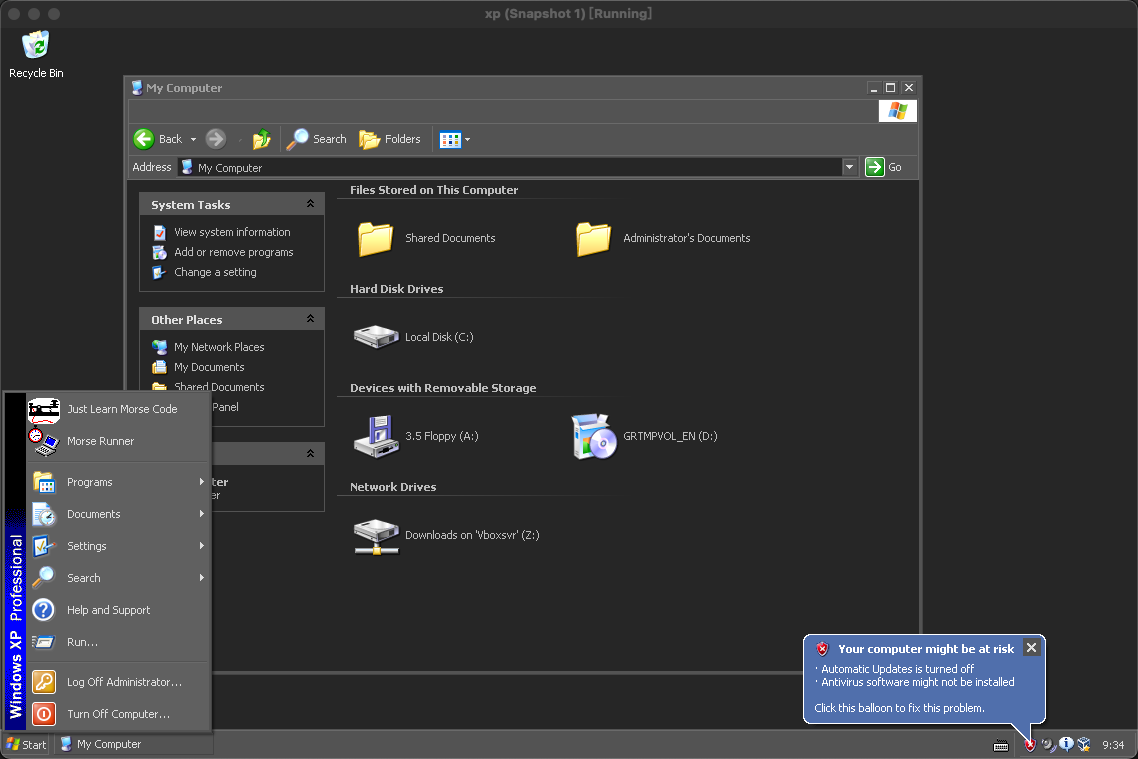Open the Documents submenu
Viewport: 1138px width, 759px height.
pos(119,514)
